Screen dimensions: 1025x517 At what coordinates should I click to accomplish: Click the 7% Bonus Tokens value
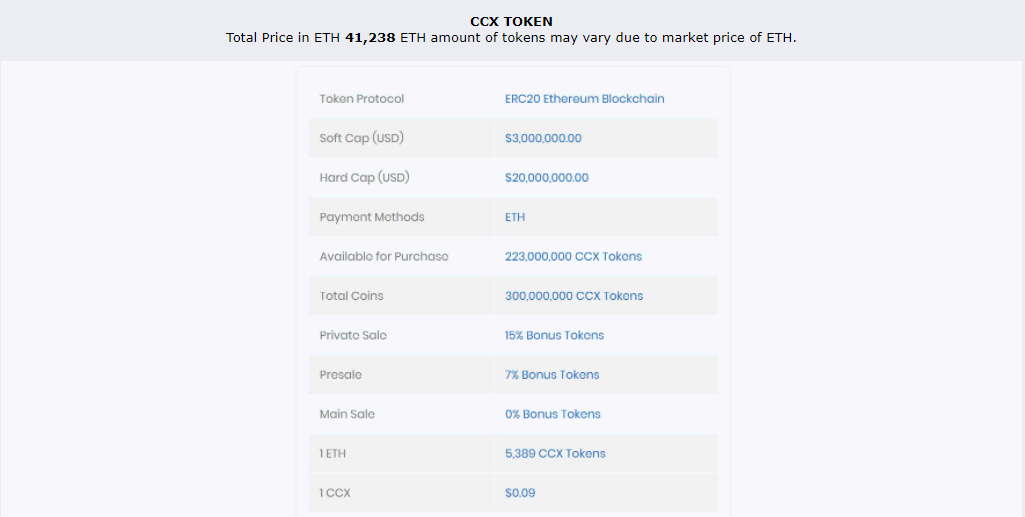coord(552,375)
